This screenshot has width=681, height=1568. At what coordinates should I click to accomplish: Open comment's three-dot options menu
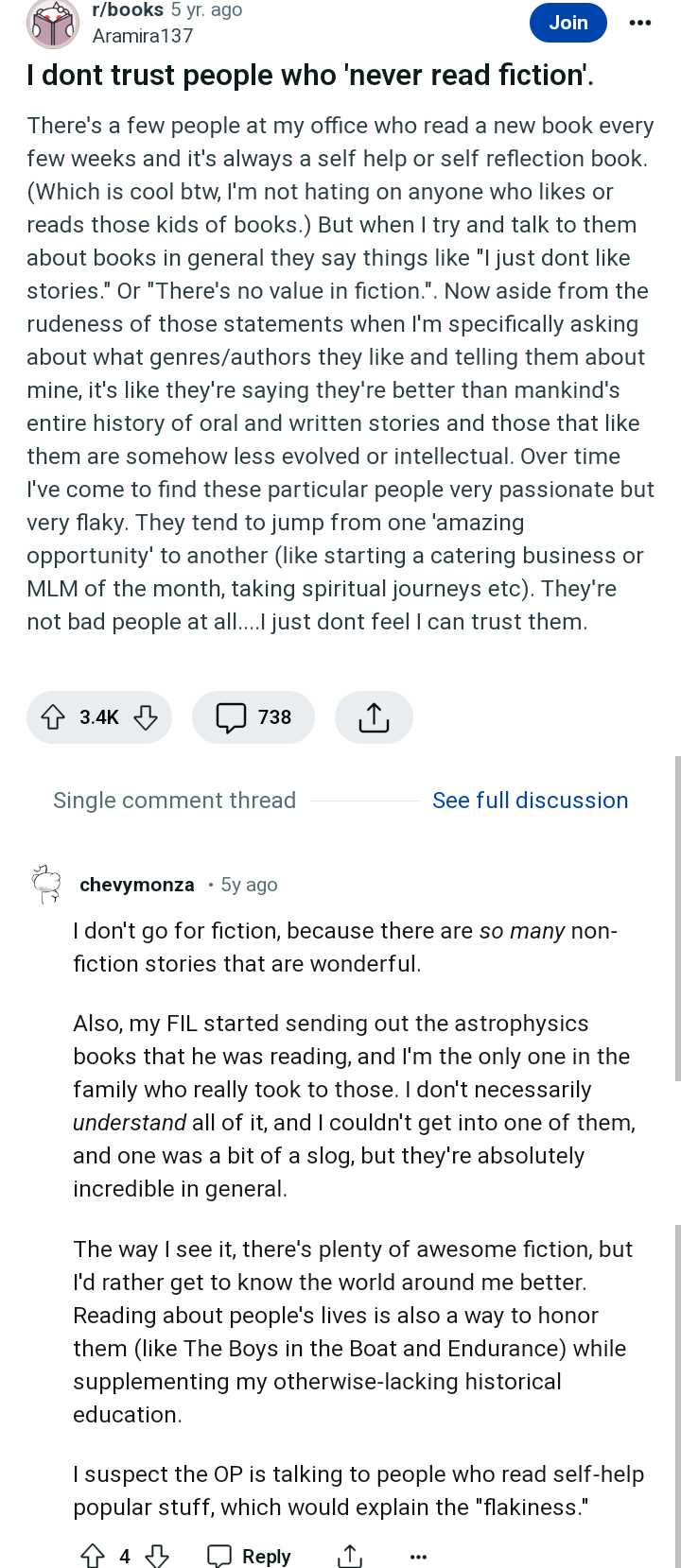tap(418, 1556)
